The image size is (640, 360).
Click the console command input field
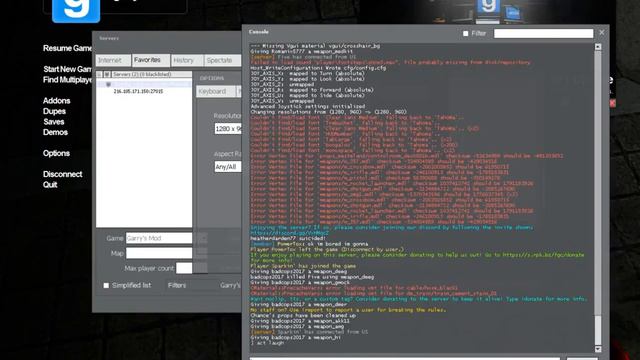(x=404, y=358)
